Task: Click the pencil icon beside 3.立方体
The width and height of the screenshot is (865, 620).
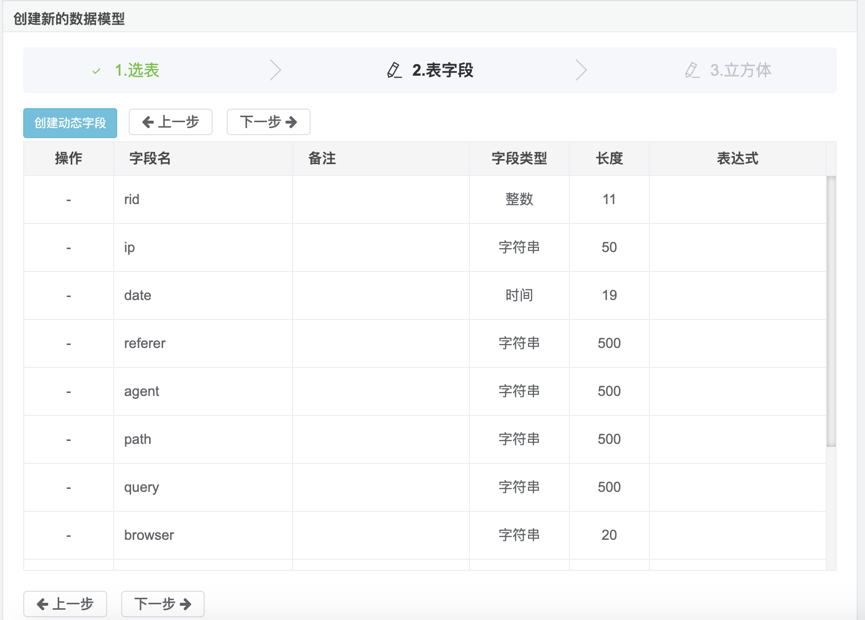Action: click(692, 71)
